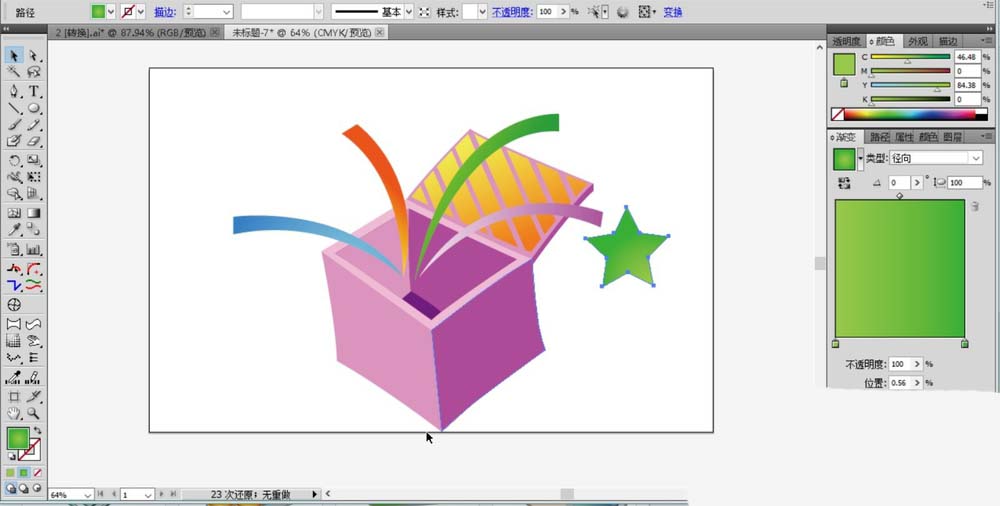The image size is (1000, 506).
Task: Set fill to None in toolbox
Action: pyautogui.click(x=38, y=473)
